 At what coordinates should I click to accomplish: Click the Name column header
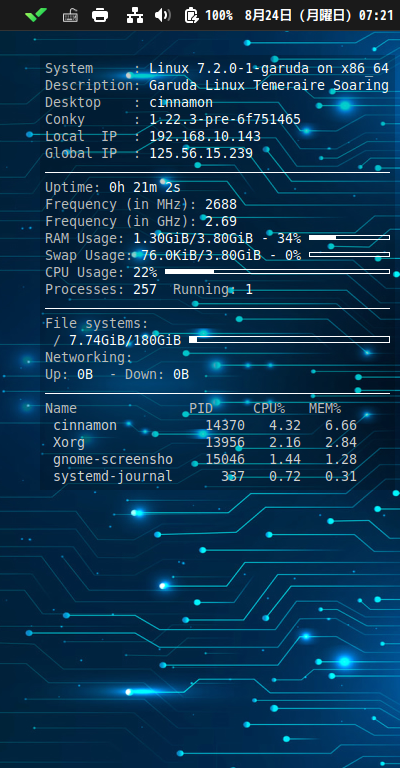(61, 408)
